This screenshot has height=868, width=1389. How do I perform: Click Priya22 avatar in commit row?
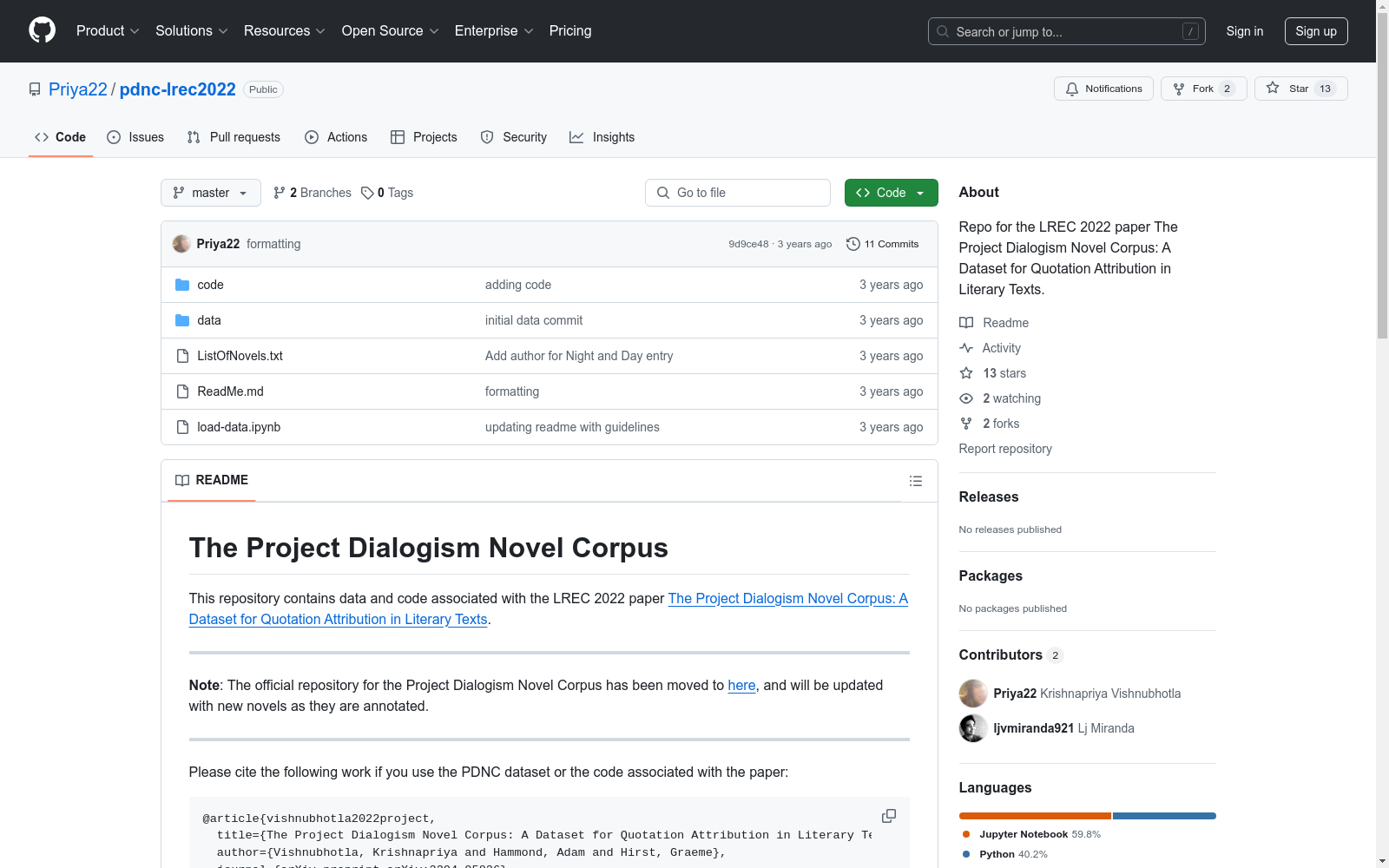click(x=181, y=244)
